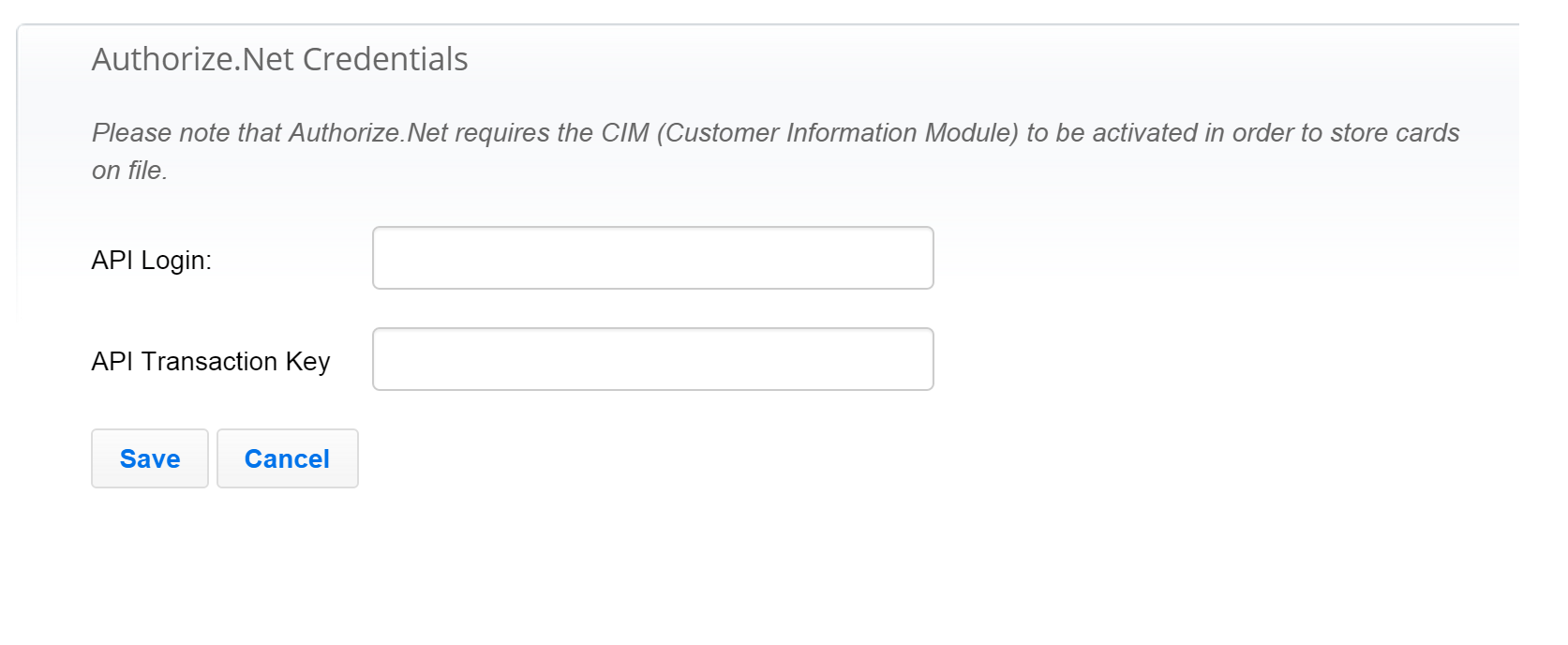Image resolution: width=1568 pixels, height=645 pixels.
Task: Select the Transaction Key entry field
Action: (652, 359)
